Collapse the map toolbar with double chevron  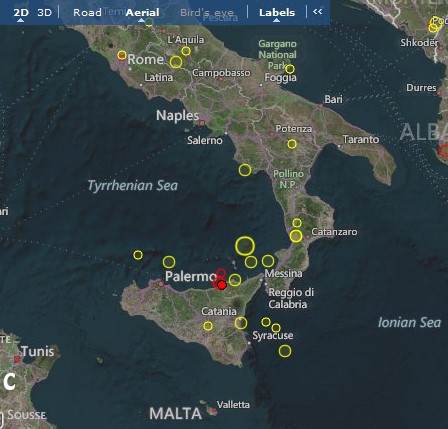[318, 12]
